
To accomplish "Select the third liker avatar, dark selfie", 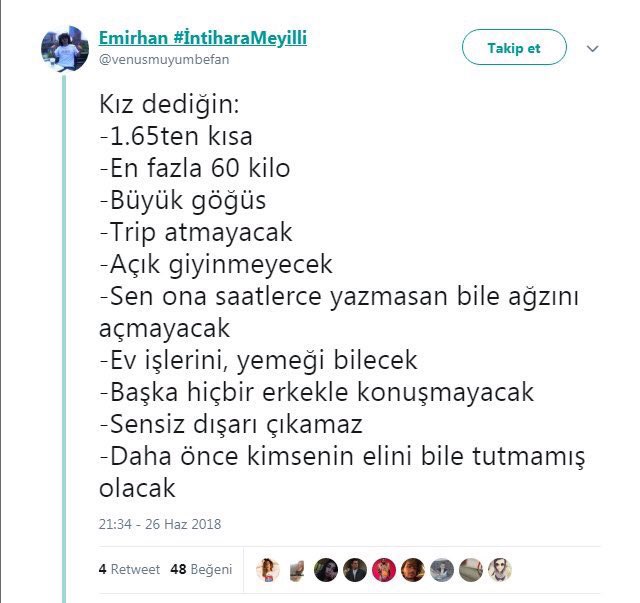I will point(326,570).
